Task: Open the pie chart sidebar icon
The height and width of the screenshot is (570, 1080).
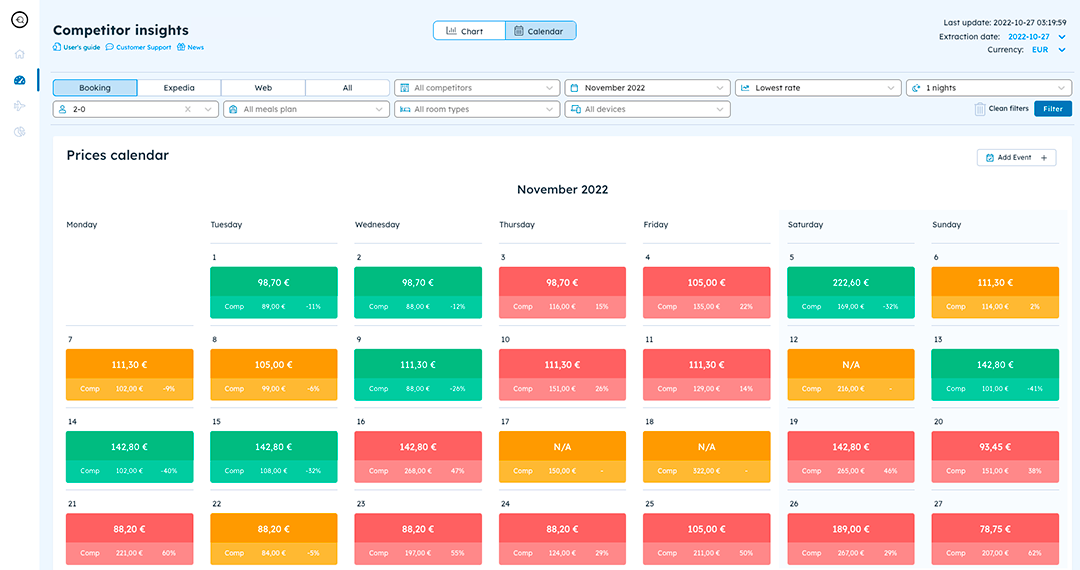Action: [x=19, y=132]
